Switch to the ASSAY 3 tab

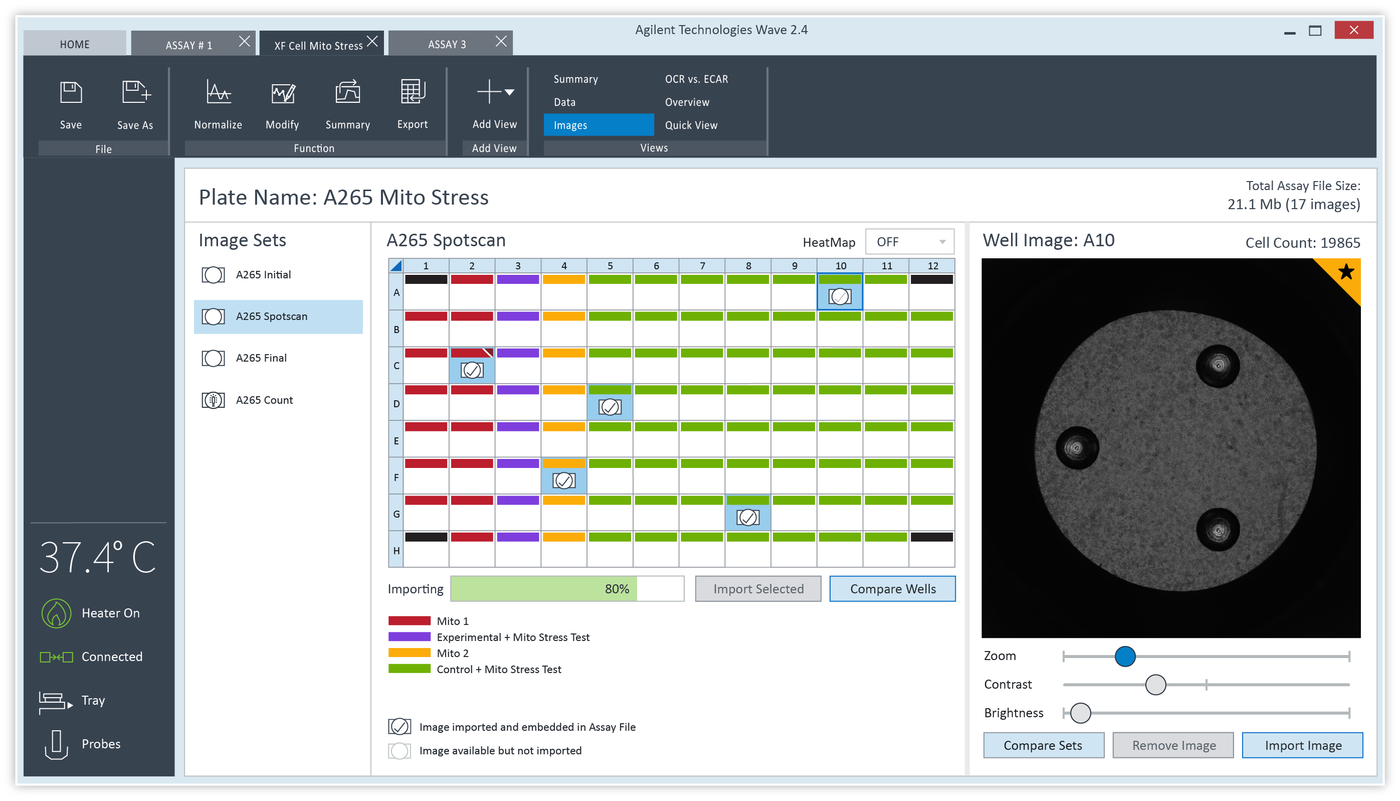[x=446, y=43]
